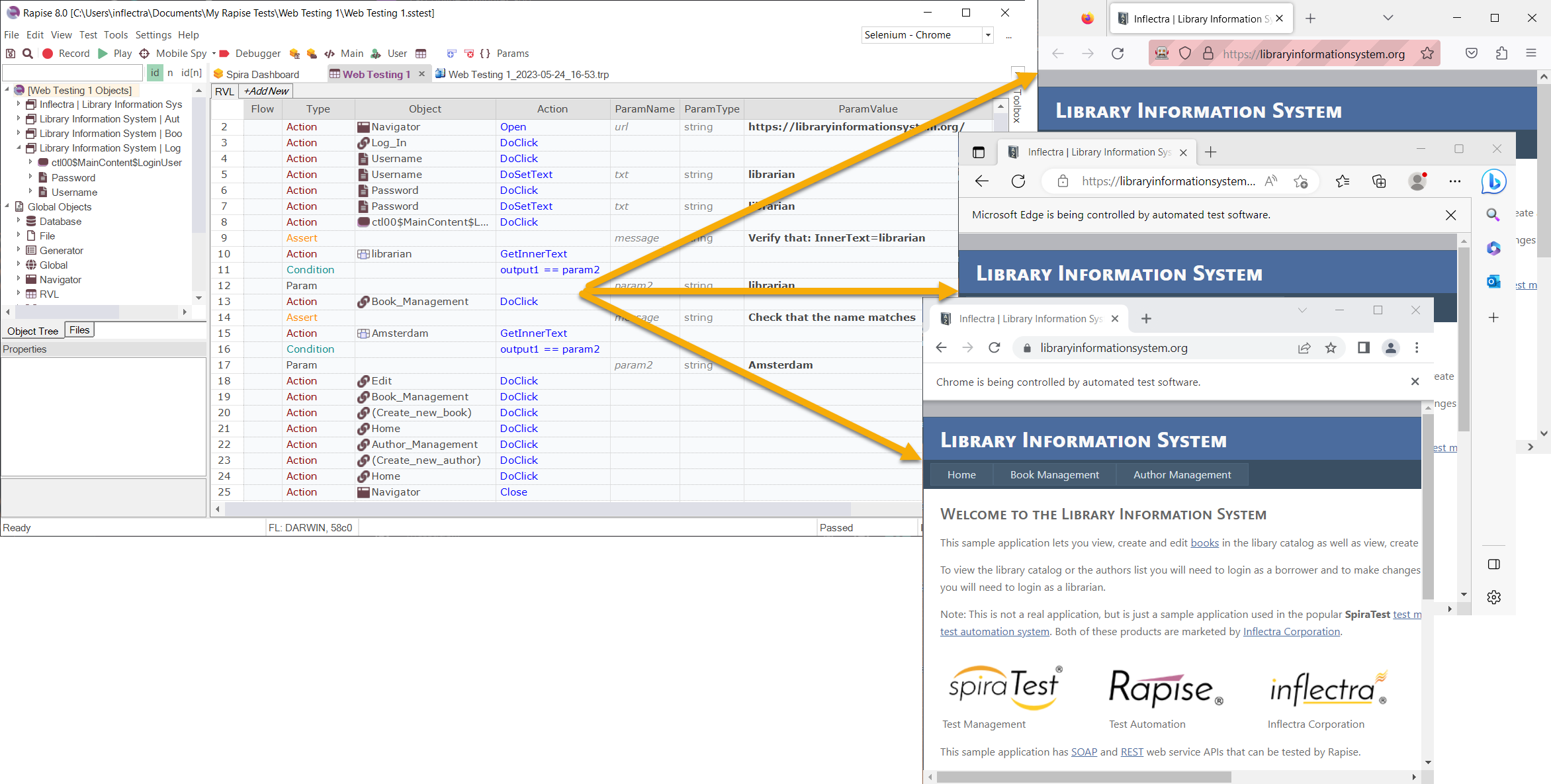This screenshot has width=1551, height=784.
Task: Expand the Global Objects tree node
Action: pyautogui.click(x=7, y=206)
